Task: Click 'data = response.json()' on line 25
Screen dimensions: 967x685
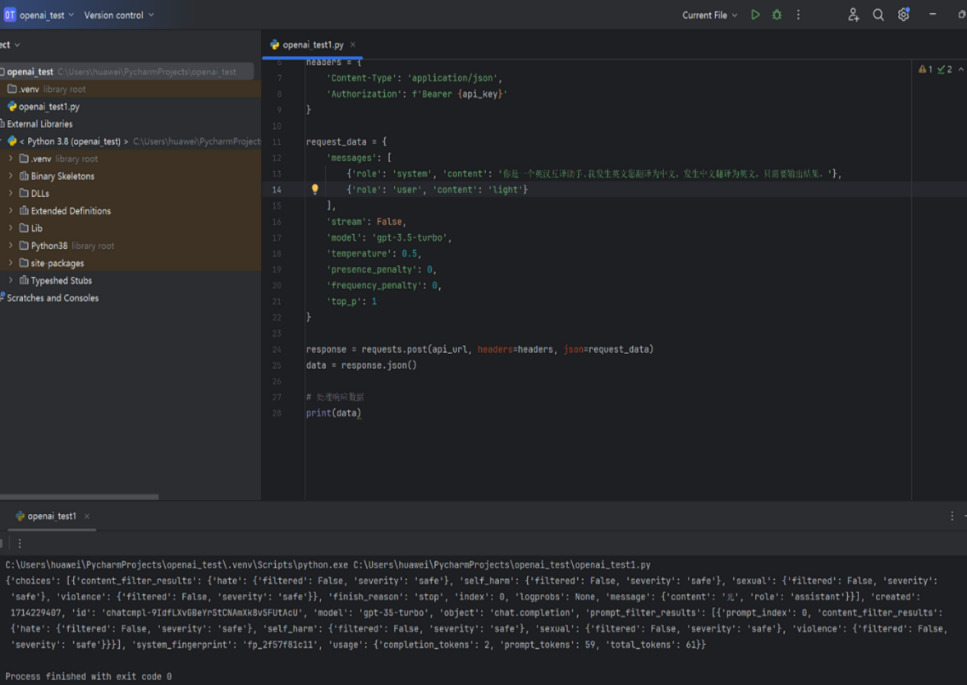Action: (x=361, y=365)
